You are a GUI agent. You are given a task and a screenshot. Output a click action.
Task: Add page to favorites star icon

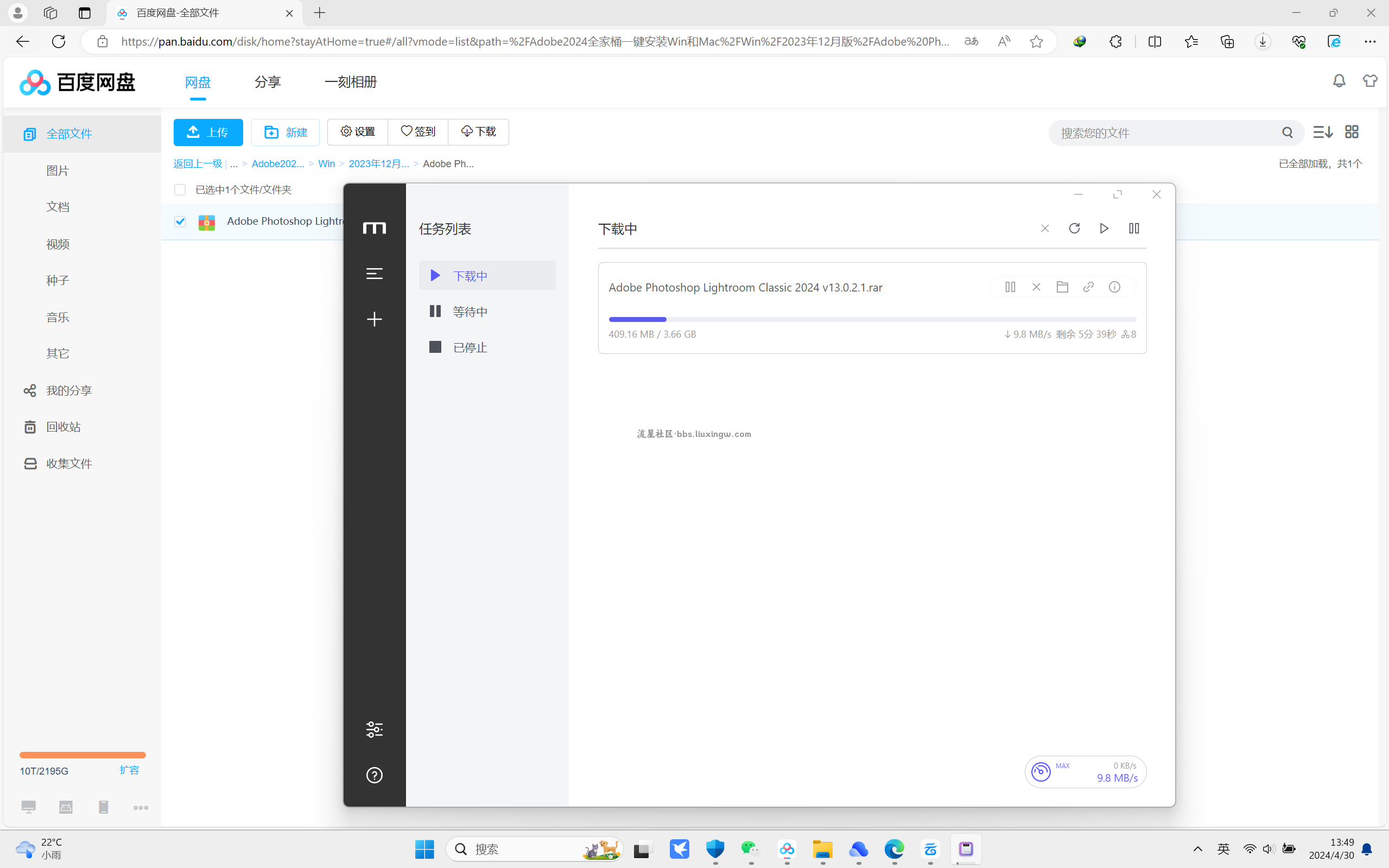(1036, 41)
